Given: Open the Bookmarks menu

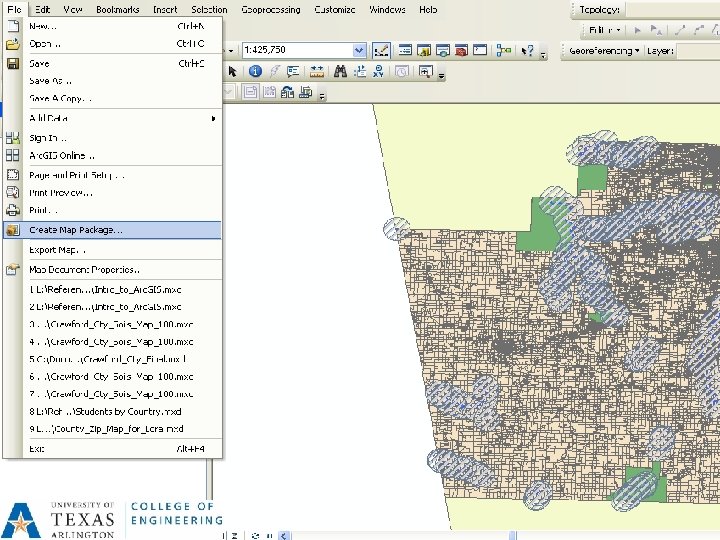Looking at the screenshot, I should (118, 9).
